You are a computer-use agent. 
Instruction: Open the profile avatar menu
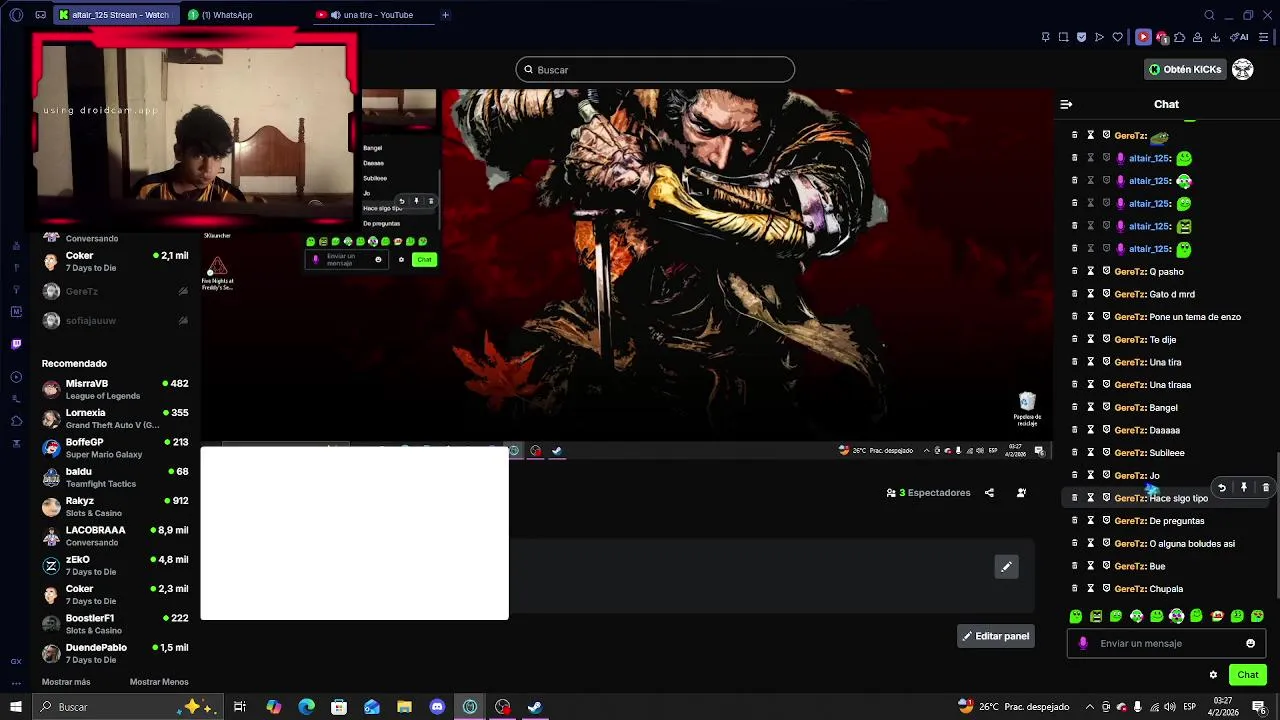(x=1243, y=69)
